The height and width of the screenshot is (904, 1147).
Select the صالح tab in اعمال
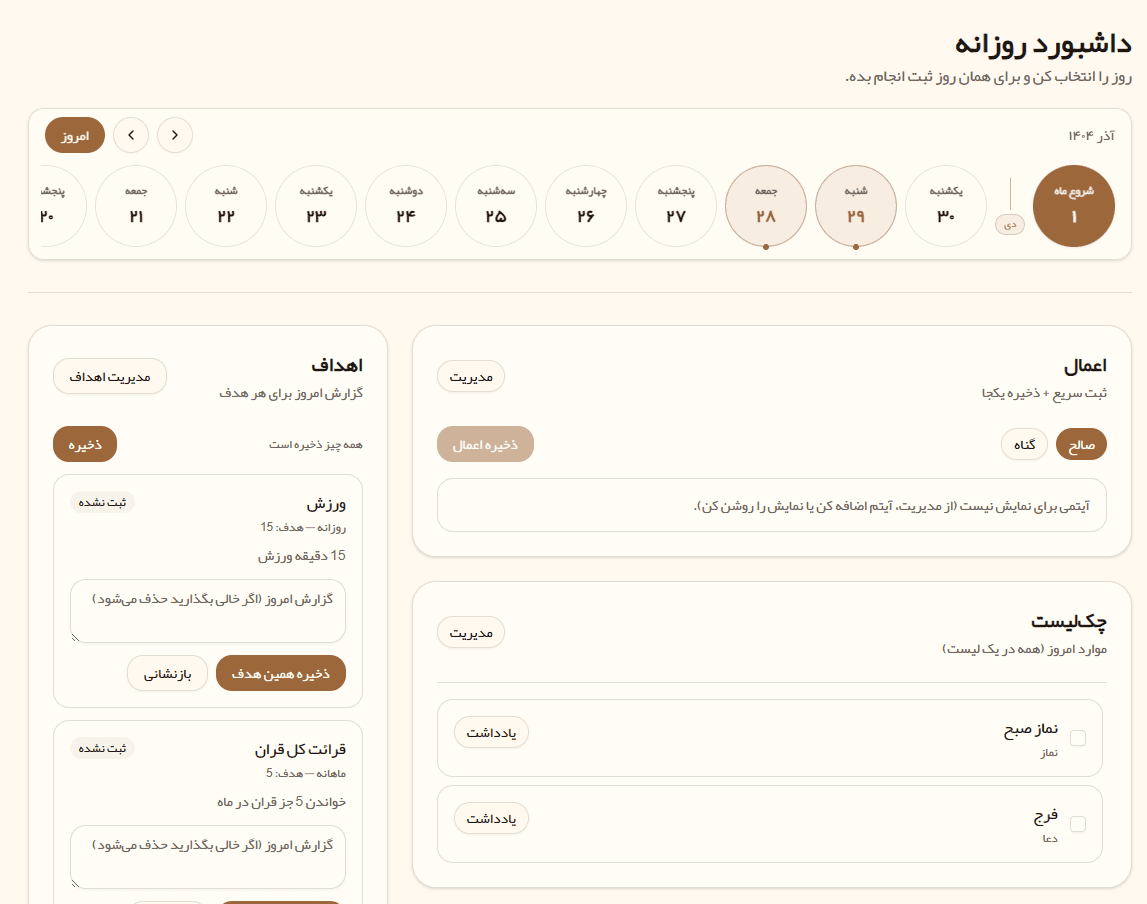click(1082, 444)
